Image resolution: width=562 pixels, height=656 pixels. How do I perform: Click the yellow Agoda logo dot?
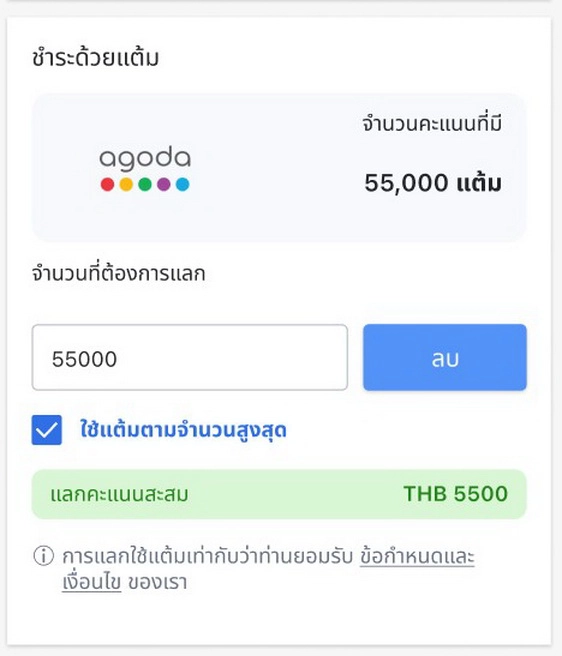point(126,184)
